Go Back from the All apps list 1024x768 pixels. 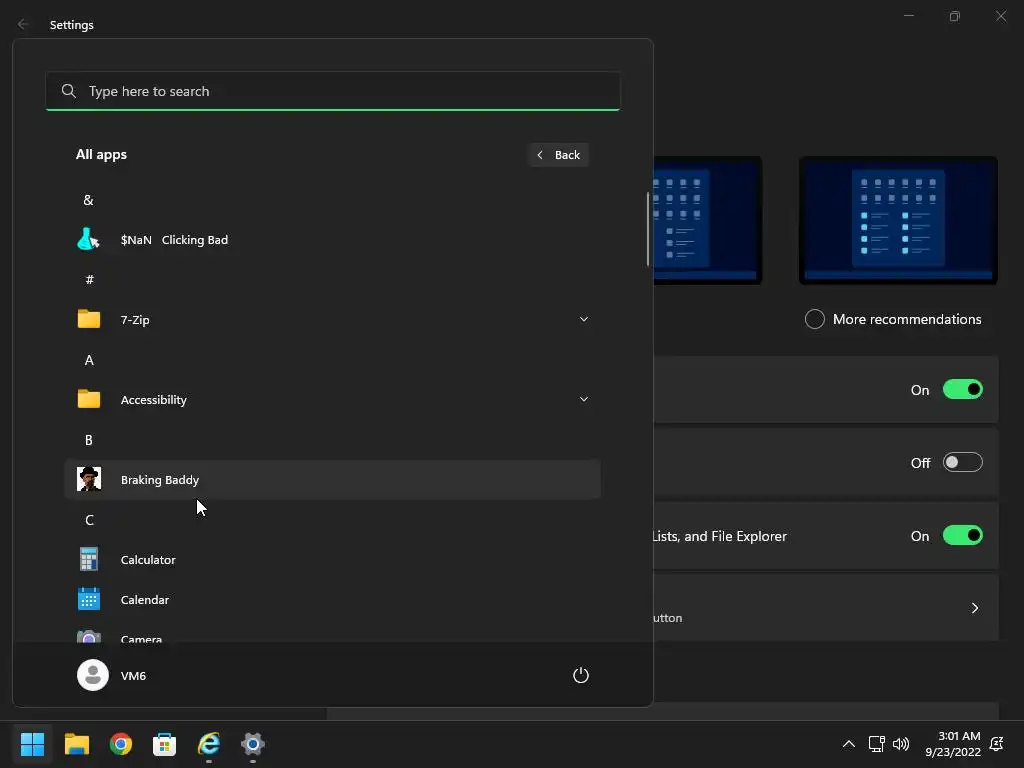[559, 155]
